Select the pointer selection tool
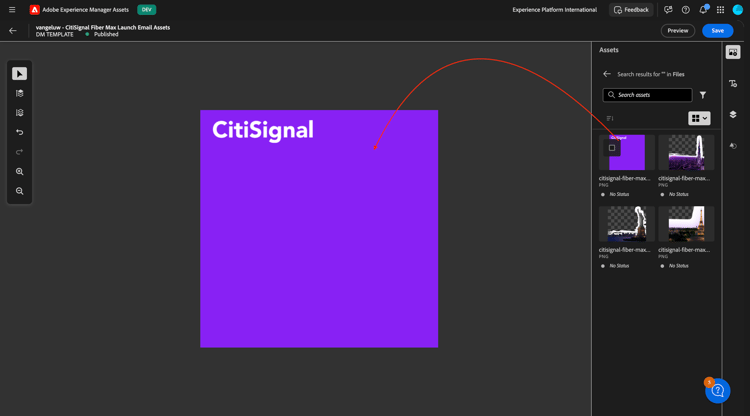The width and height of the screenshot is (750, 416). pos(20,74)
